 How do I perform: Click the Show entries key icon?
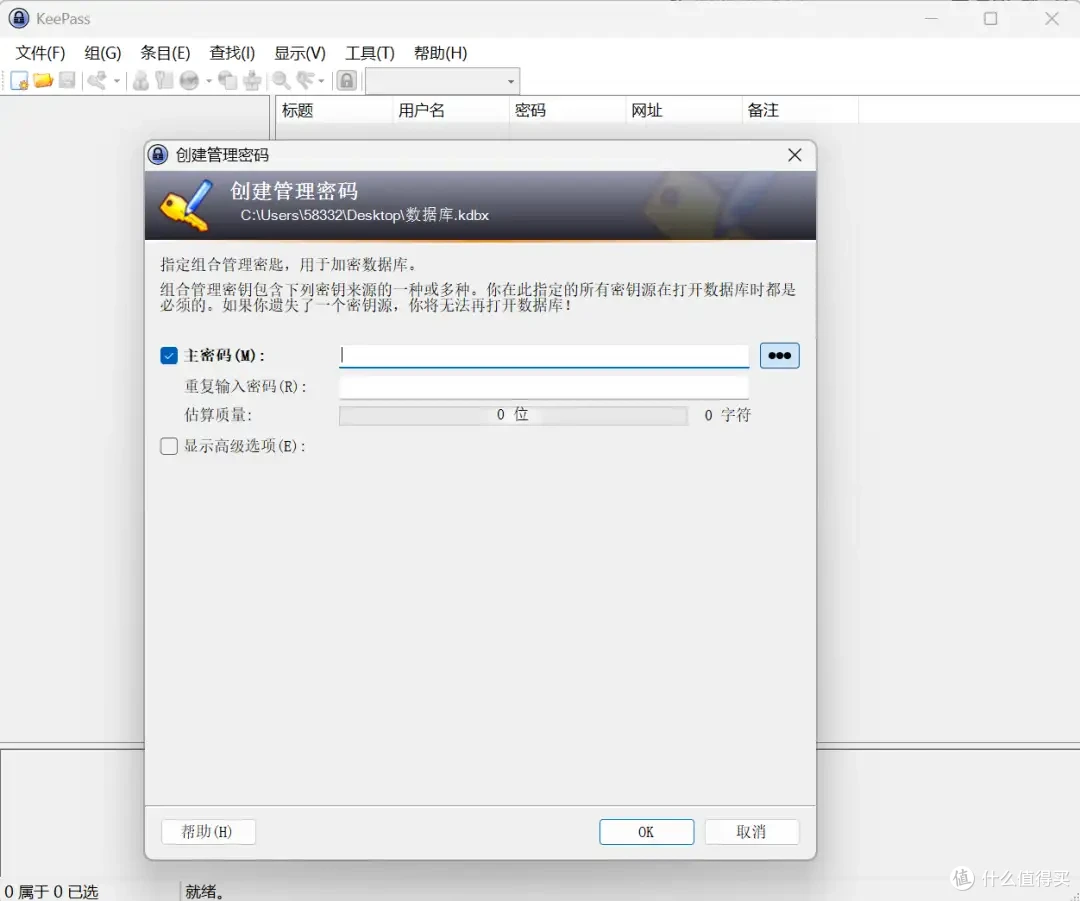point(304,81)
